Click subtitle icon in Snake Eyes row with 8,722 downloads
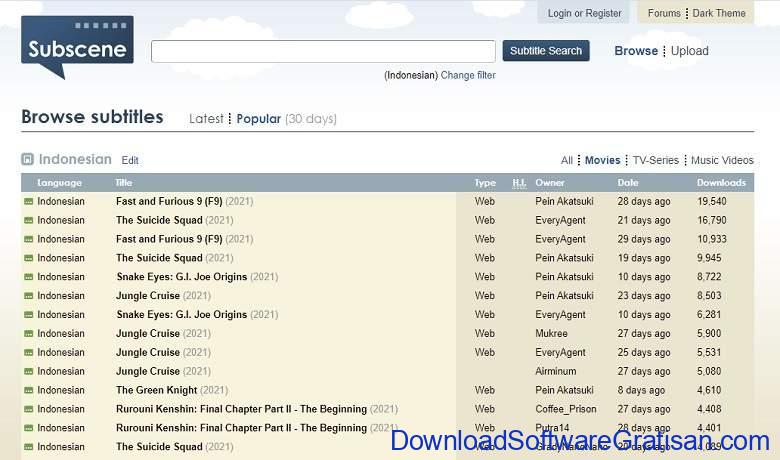The width and height of the screenshot is (780, 460). (x=28, y=277)
